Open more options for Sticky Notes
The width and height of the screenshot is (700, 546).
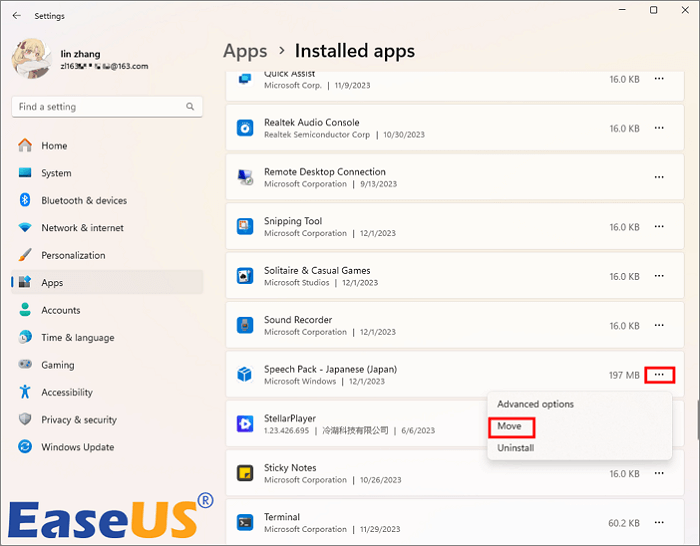[659, 473]
